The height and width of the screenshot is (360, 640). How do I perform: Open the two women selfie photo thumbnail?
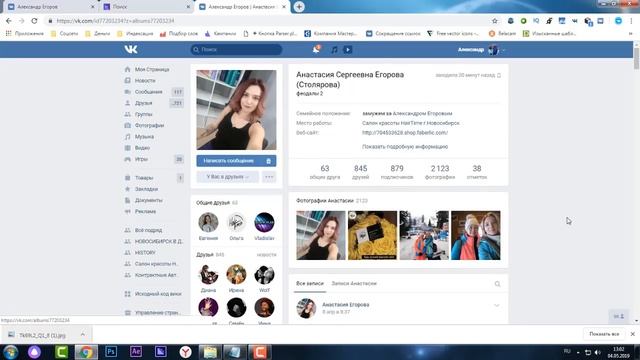point(476,235)
